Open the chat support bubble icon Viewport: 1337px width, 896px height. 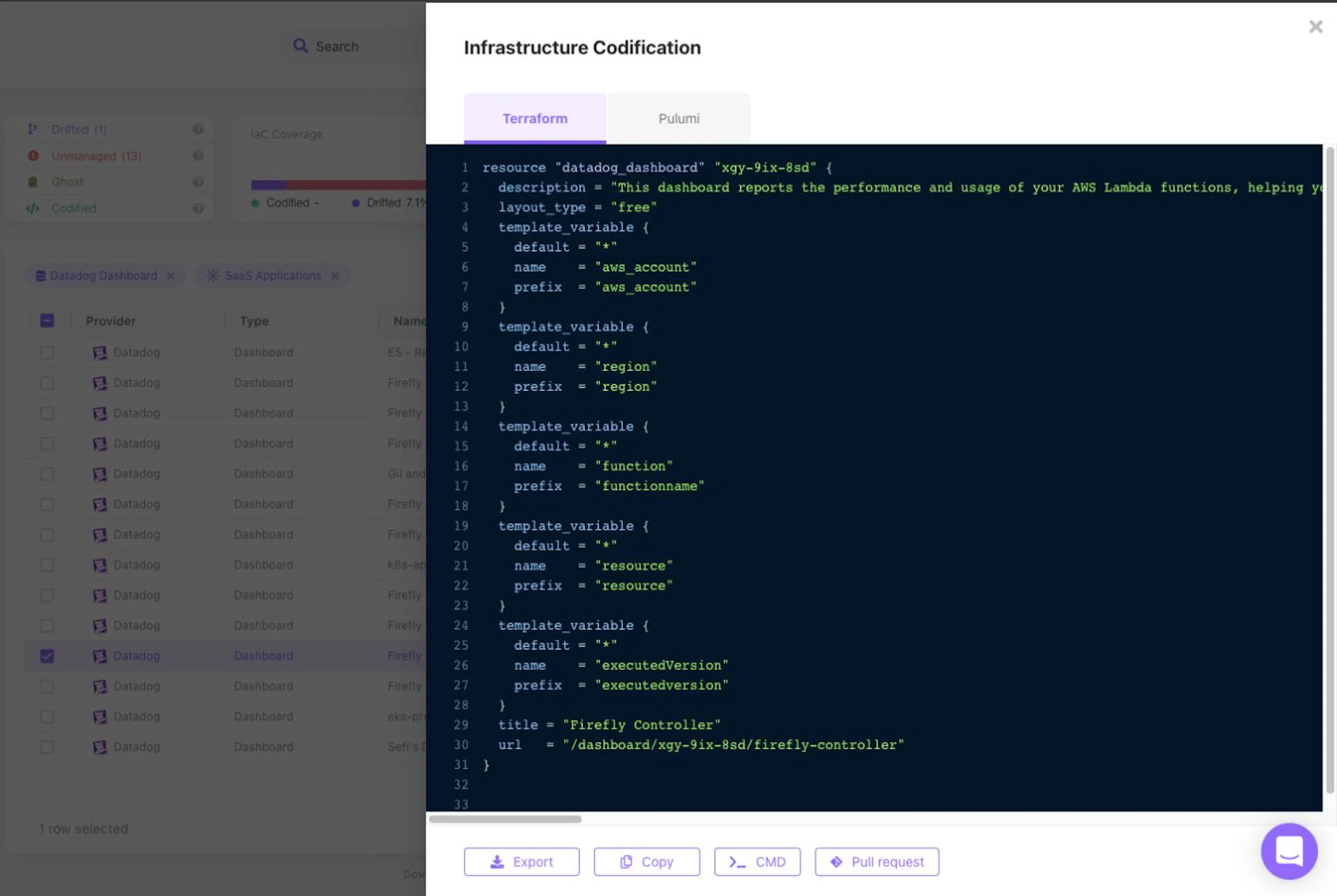[1289, 851]
